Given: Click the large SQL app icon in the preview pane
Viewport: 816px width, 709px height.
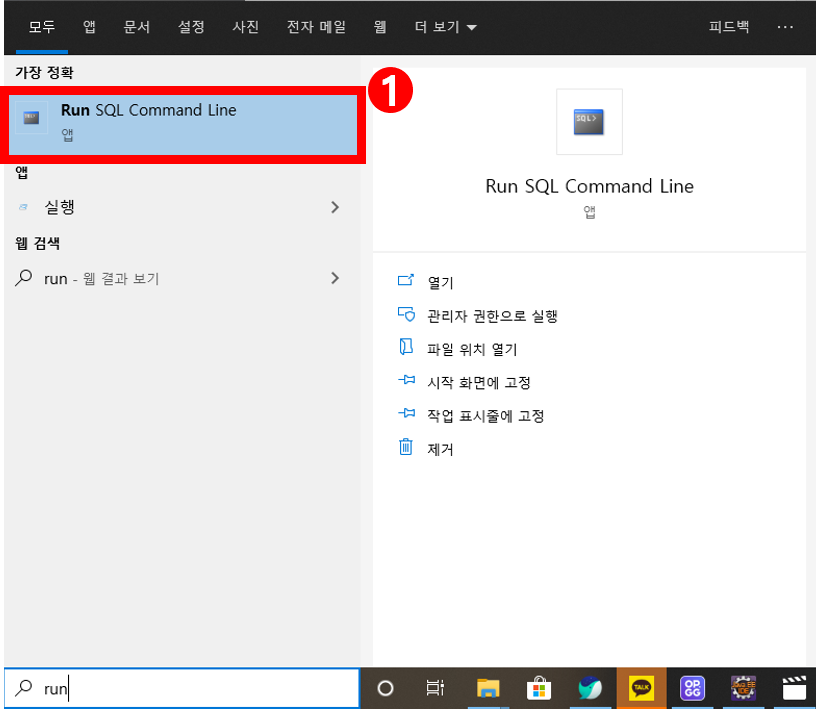Looking at the screenshot, I should coord(589,122).
